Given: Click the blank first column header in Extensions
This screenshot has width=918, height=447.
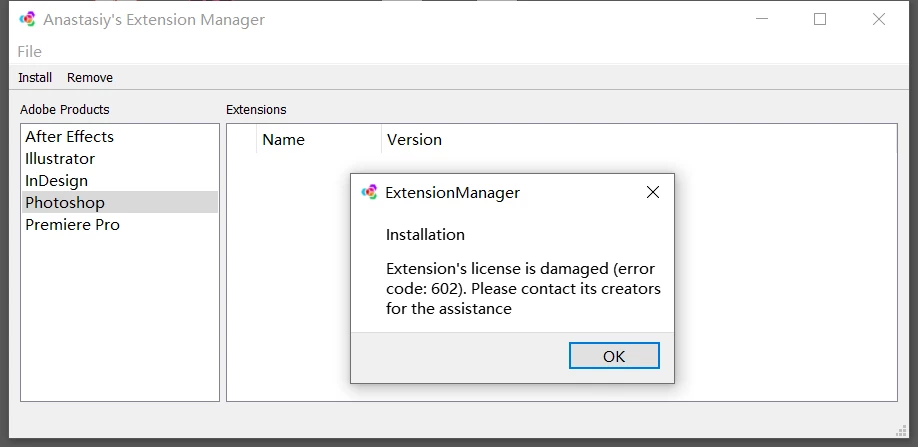Looking at the screenshot, I should pos(242,139).
